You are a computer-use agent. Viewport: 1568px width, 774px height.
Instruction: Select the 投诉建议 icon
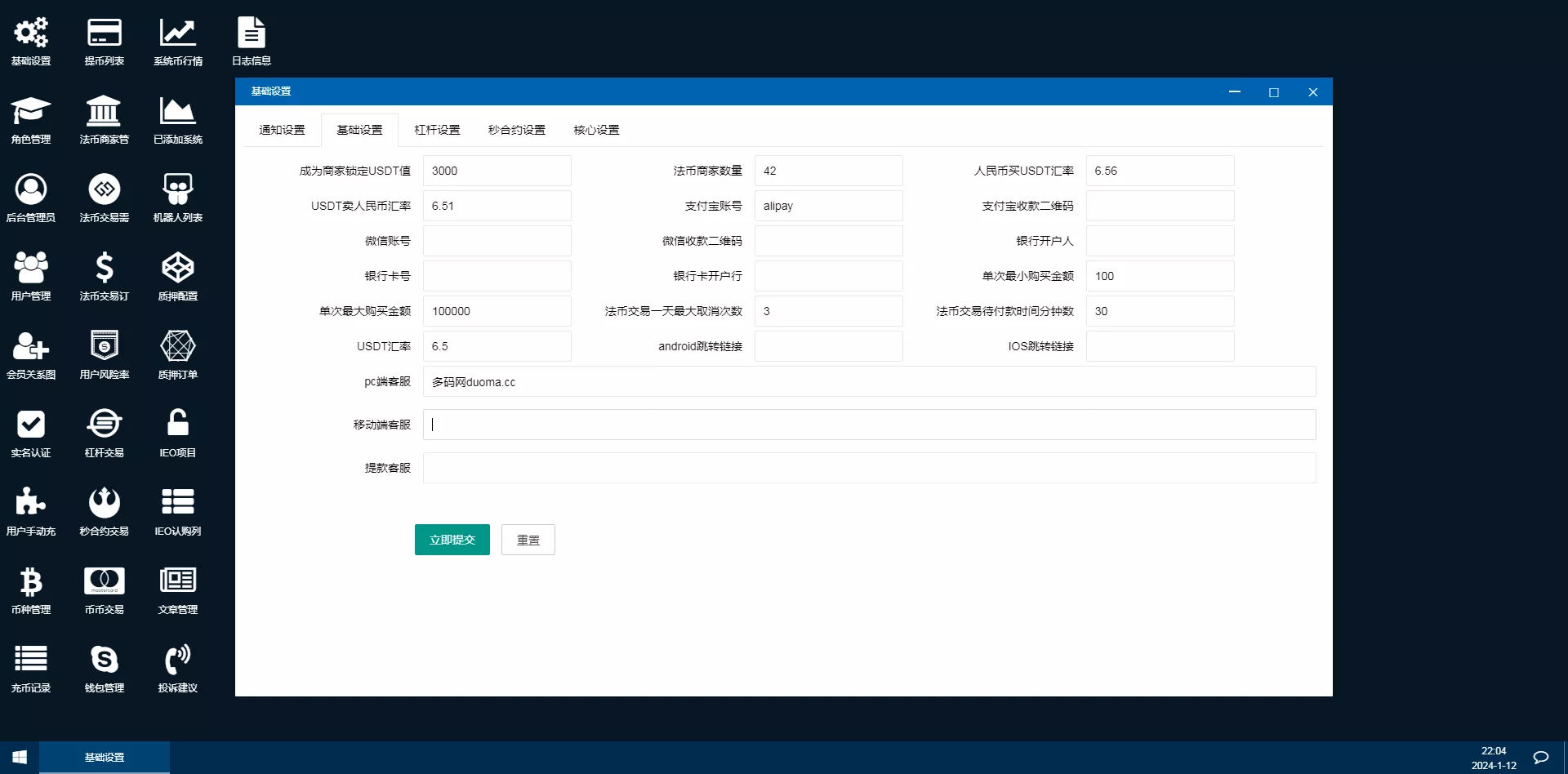(x=178, y=666)
